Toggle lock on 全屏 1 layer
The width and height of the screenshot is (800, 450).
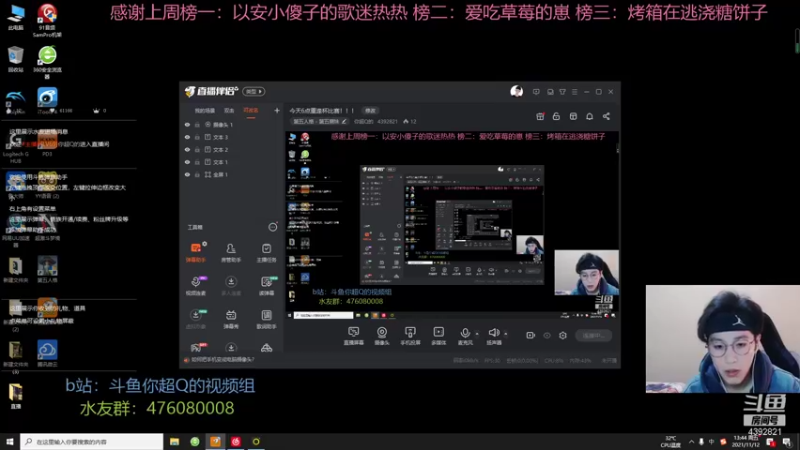(x=197, y=174)
